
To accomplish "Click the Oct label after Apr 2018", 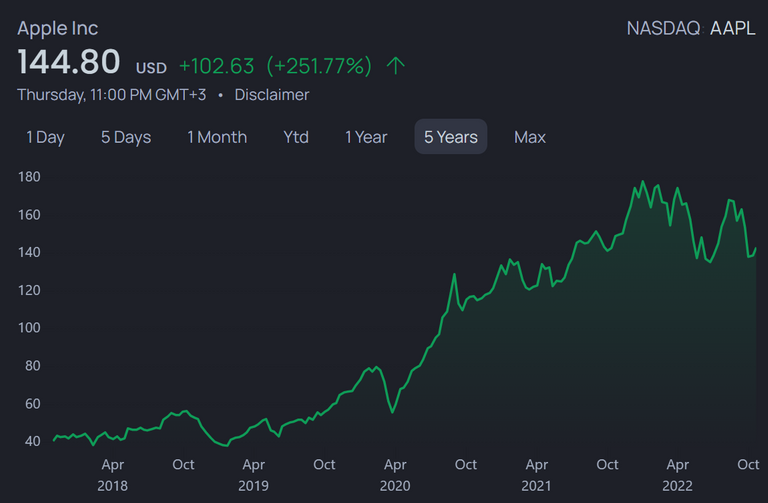I will (183, 464).
